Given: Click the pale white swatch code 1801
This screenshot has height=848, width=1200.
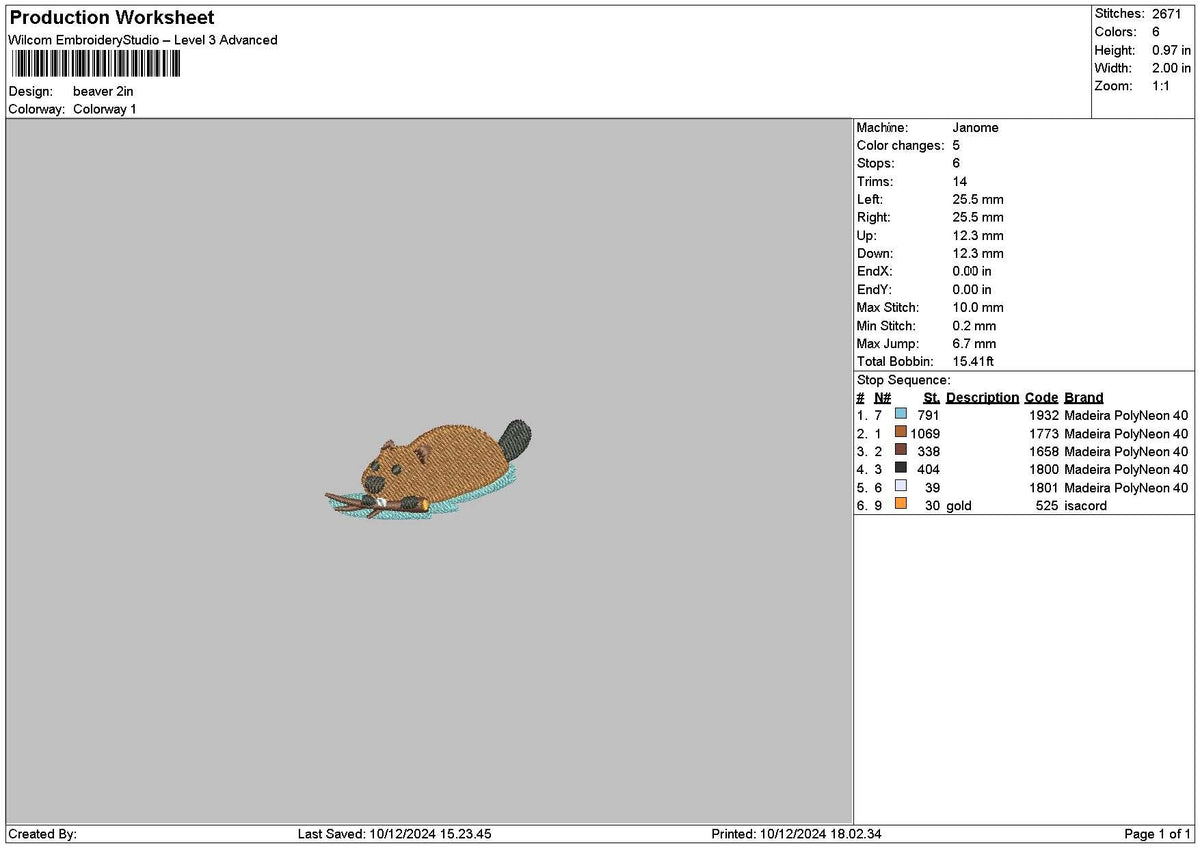Looking at the screenshot, I should 901,487.
